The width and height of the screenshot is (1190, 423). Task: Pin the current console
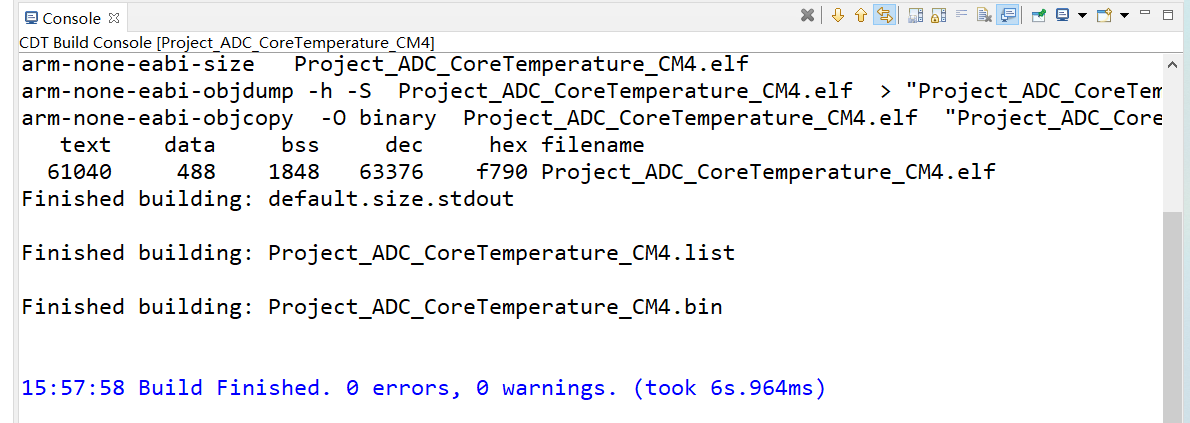tap(1039, 15)
